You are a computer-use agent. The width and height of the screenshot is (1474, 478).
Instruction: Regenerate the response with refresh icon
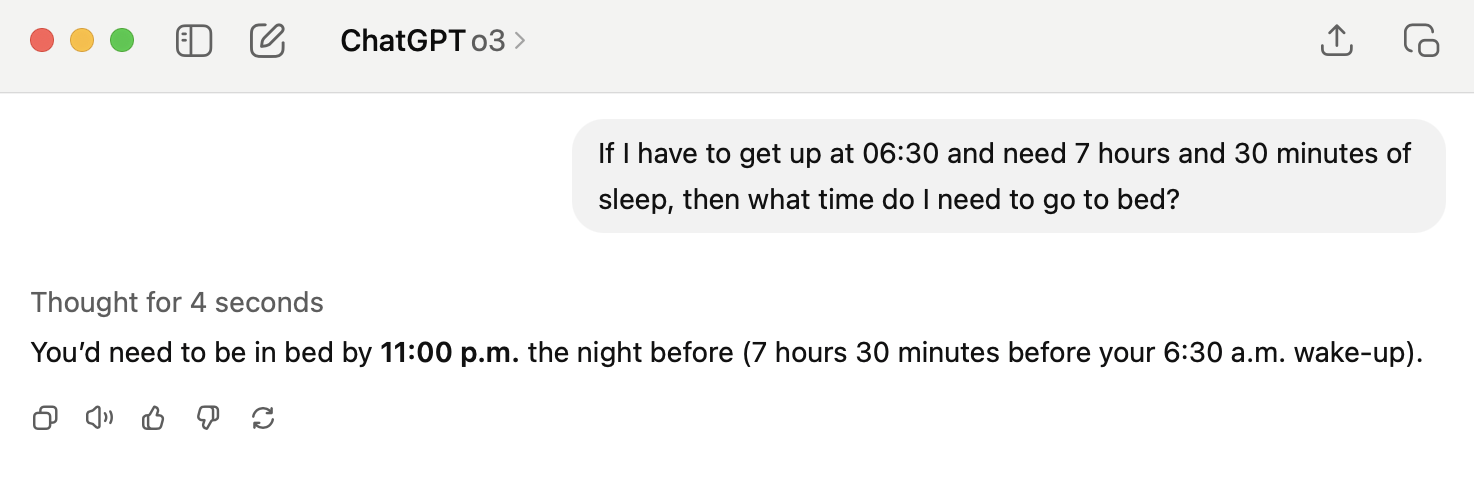263,418
